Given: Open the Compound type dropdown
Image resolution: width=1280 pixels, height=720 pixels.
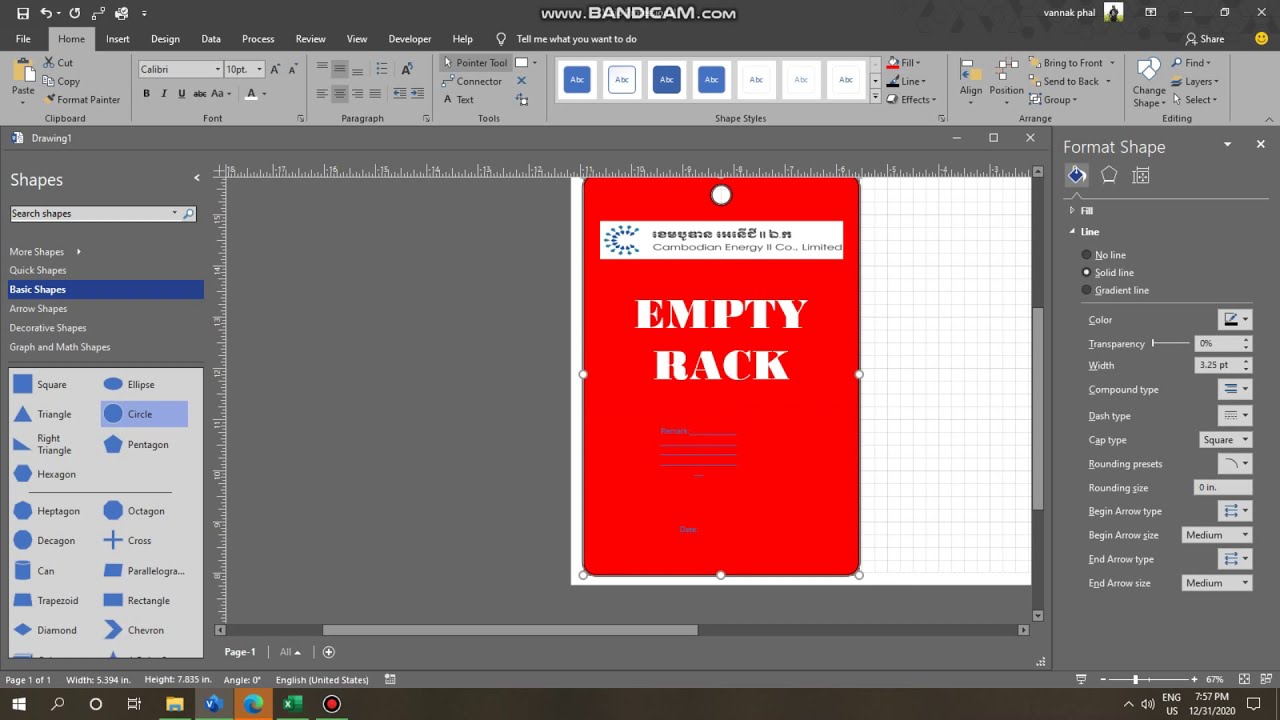Looking at the screenshot, I should coord(1234,389).
